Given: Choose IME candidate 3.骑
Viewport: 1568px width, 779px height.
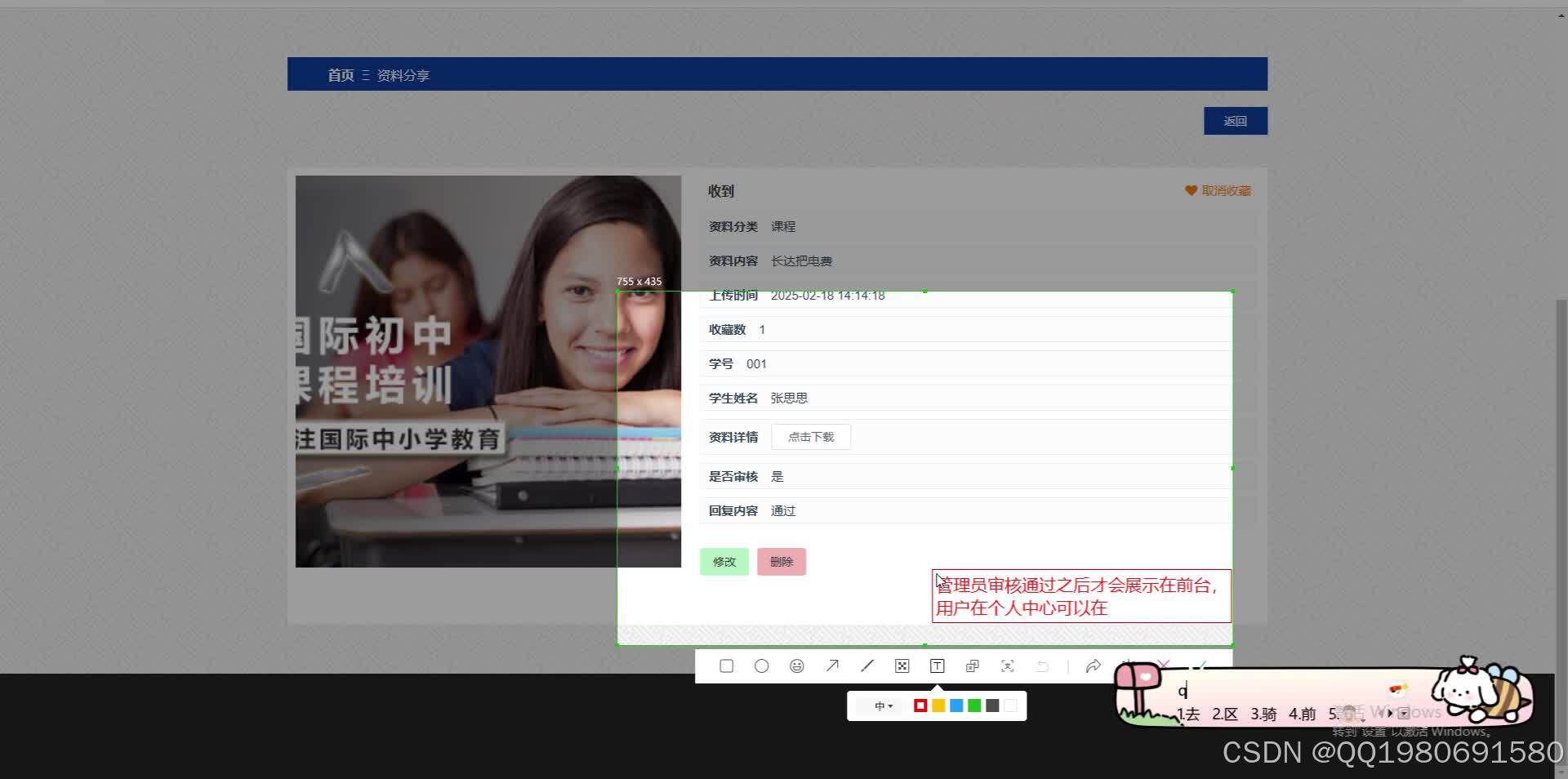Looking at the screenshot, I should pyautogui.click(x=1263, y=714).
